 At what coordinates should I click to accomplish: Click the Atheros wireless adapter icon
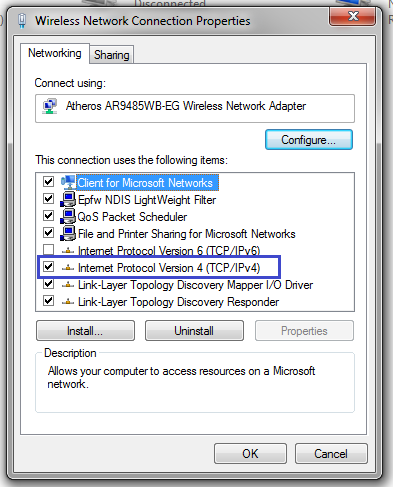(50, 106)
